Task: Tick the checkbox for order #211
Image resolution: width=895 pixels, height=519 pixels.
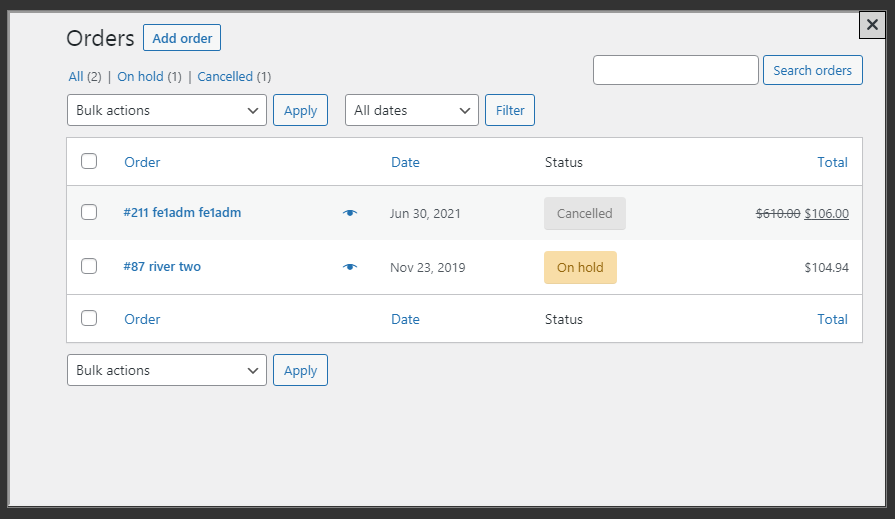Action: (x=89, y=212)
